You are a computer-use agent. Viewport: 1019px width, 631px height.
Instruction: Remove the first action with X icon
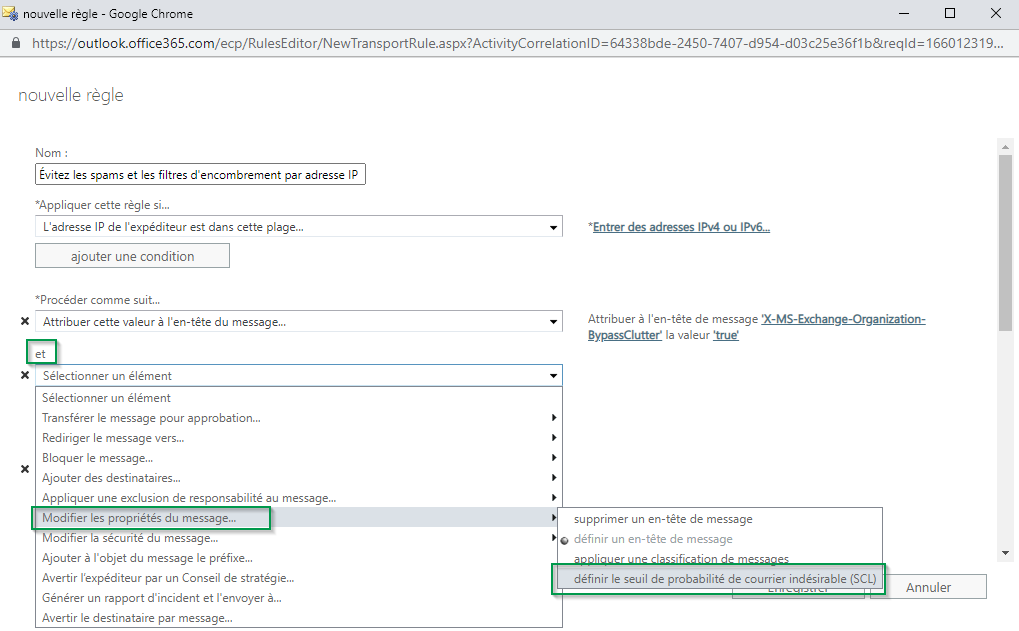[x=25, y=322]
